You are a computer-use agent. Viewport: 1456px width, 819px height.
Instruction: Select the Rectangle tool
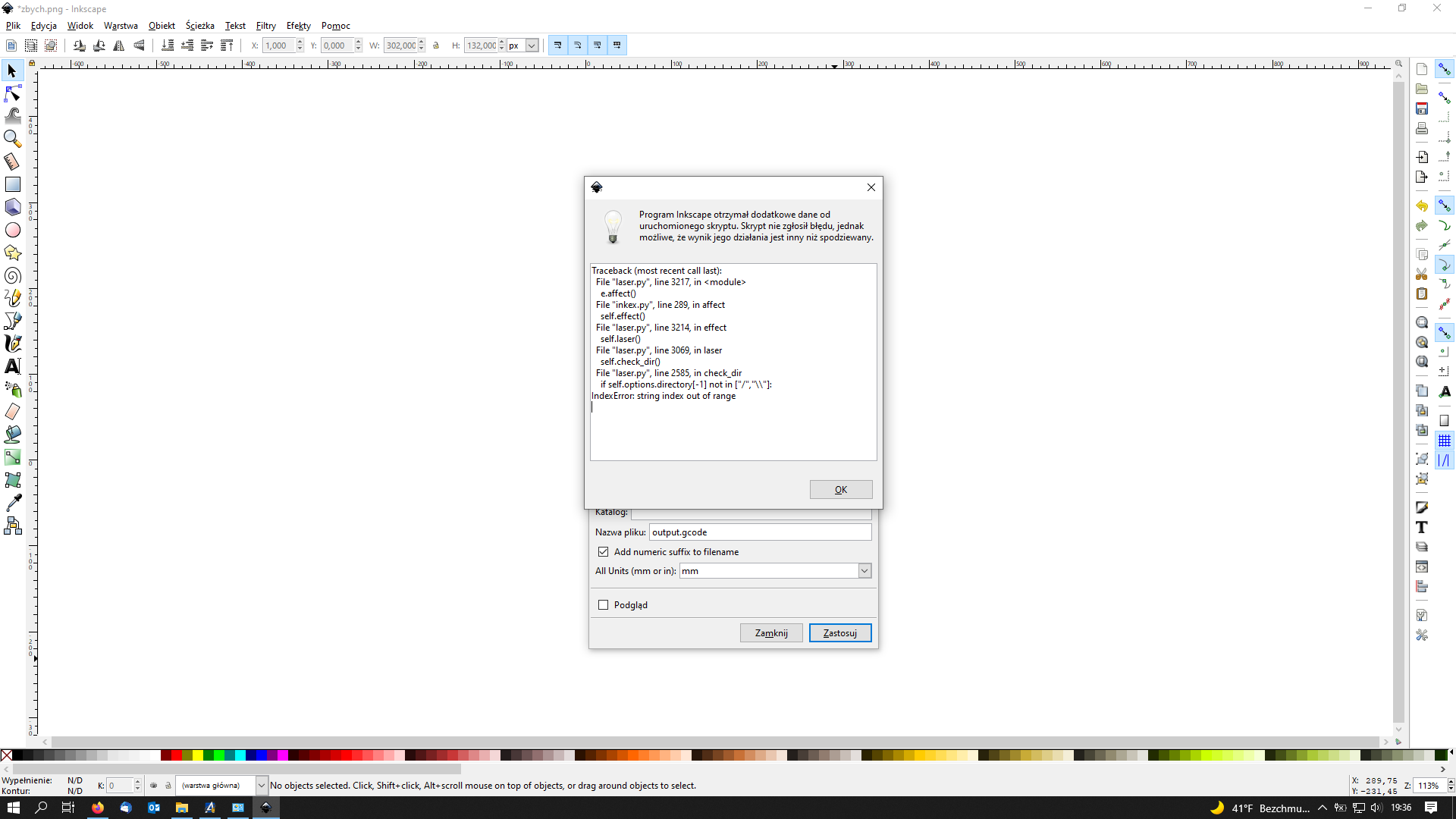coord(12,184)
